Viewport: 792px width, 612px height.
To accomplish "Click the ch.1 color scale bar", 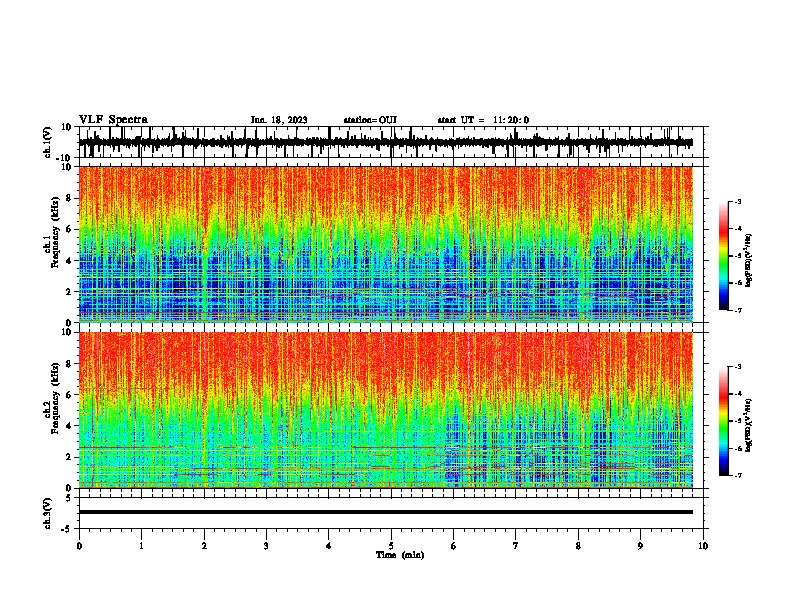I will click(x=723, y=256).
